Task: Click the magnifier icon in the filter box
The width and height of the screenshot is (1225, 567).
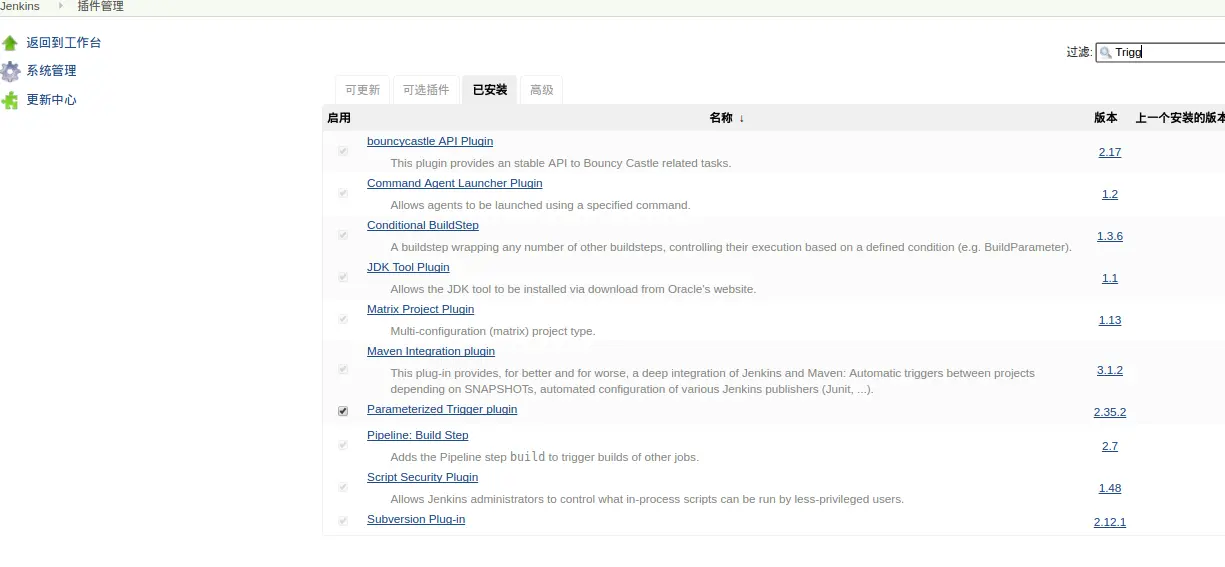Action: [1105, 52]
